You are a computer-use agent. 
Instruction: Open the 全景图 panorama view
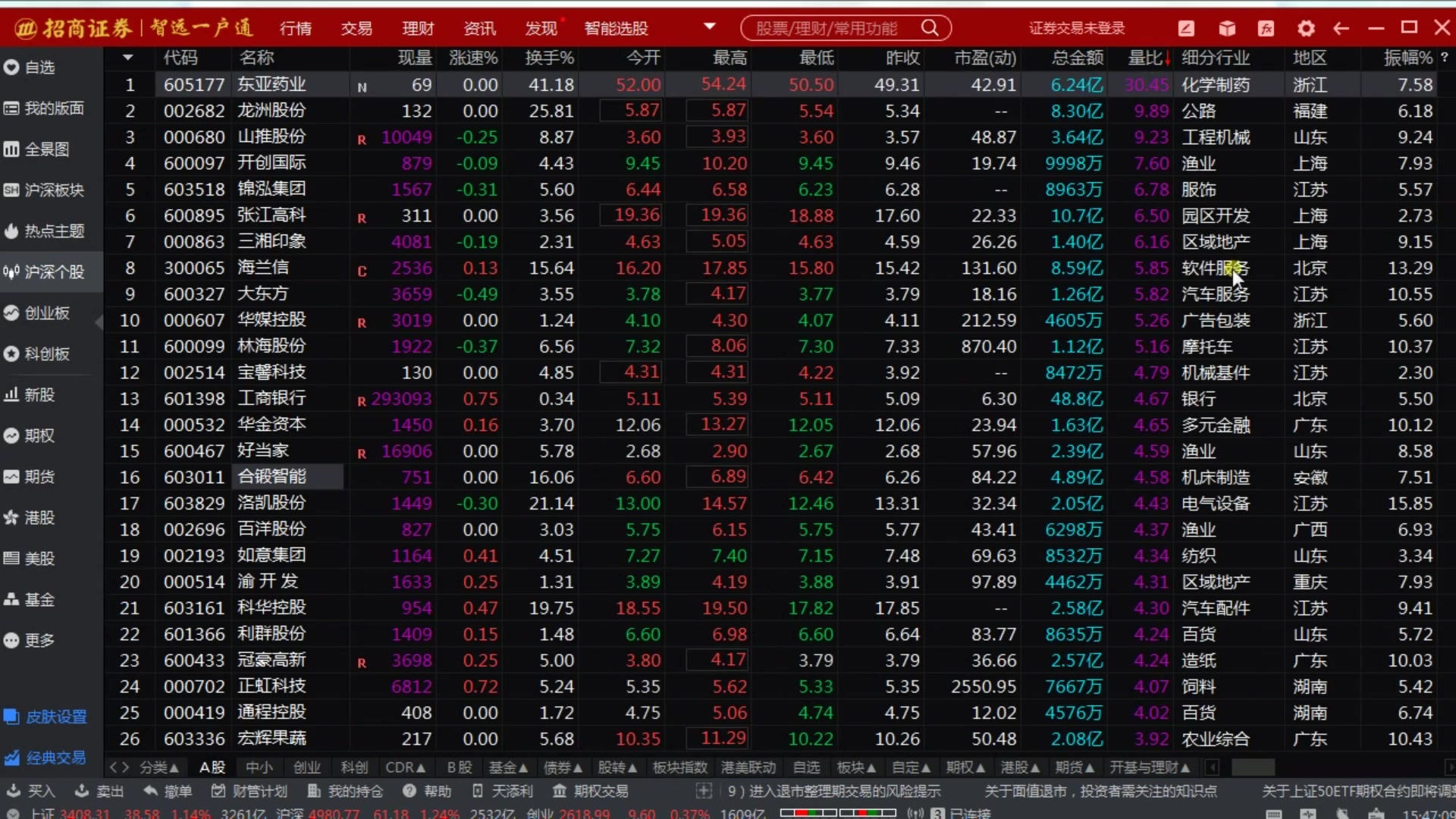pyautogui.click(x=37, y=149)
